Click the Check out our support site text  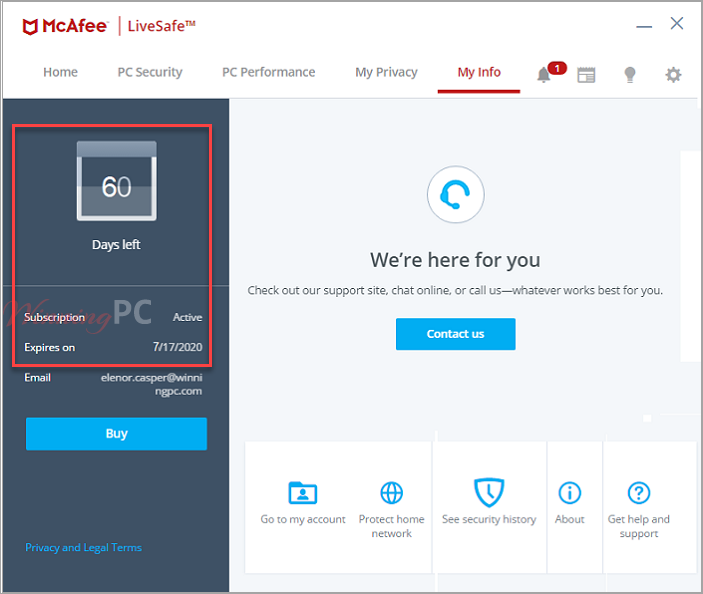pyautogui.click(x=455, y=290)
